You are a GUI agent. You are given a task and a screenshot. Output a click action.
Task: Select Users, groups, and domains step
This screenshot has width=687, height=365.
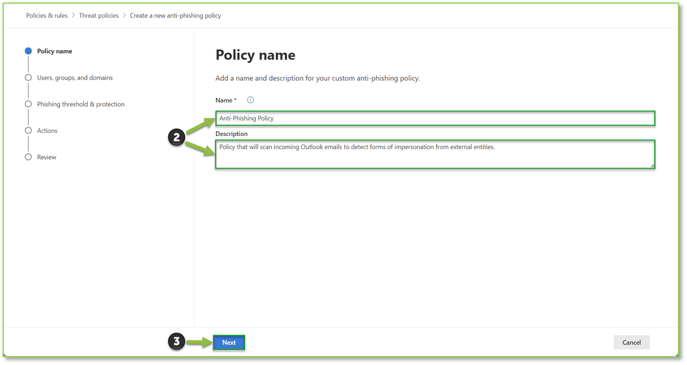tap(75, 78)
